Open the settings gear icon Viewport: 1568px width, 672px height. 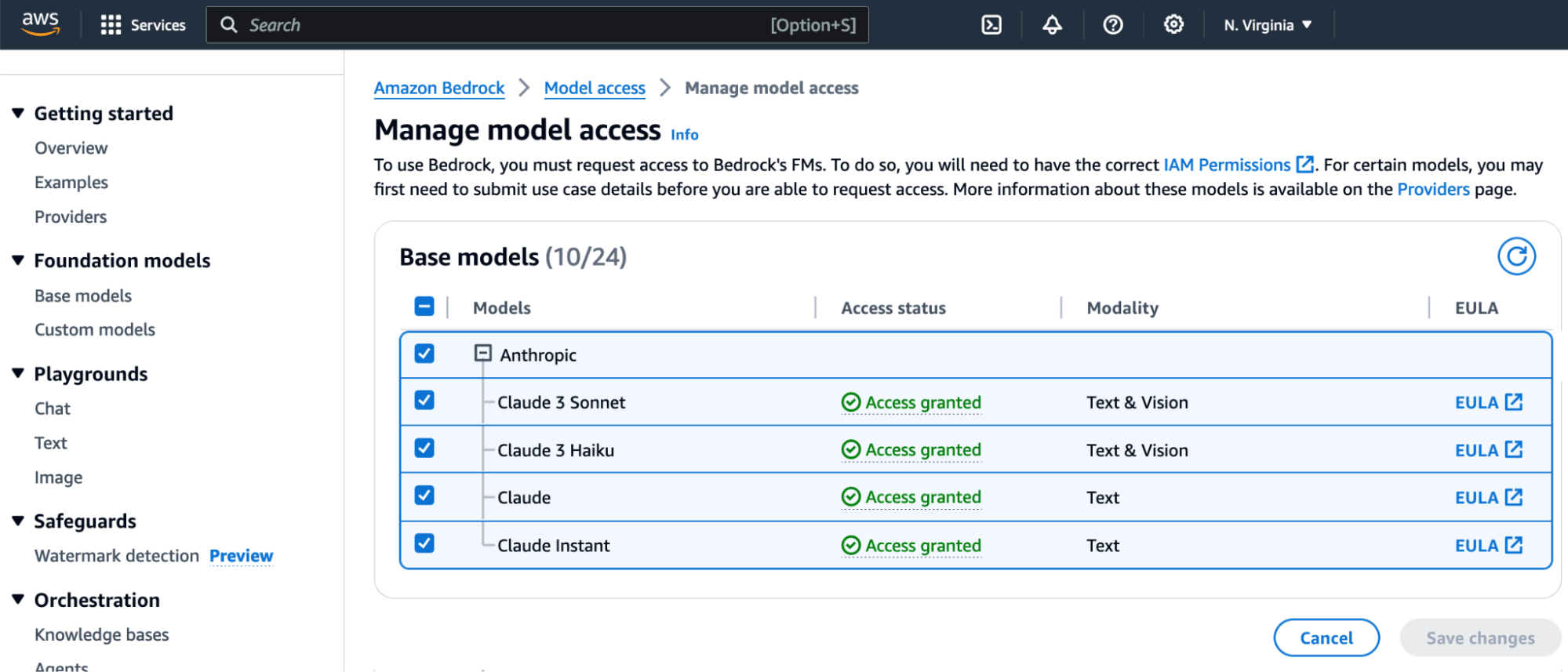tap(1173, 25)
